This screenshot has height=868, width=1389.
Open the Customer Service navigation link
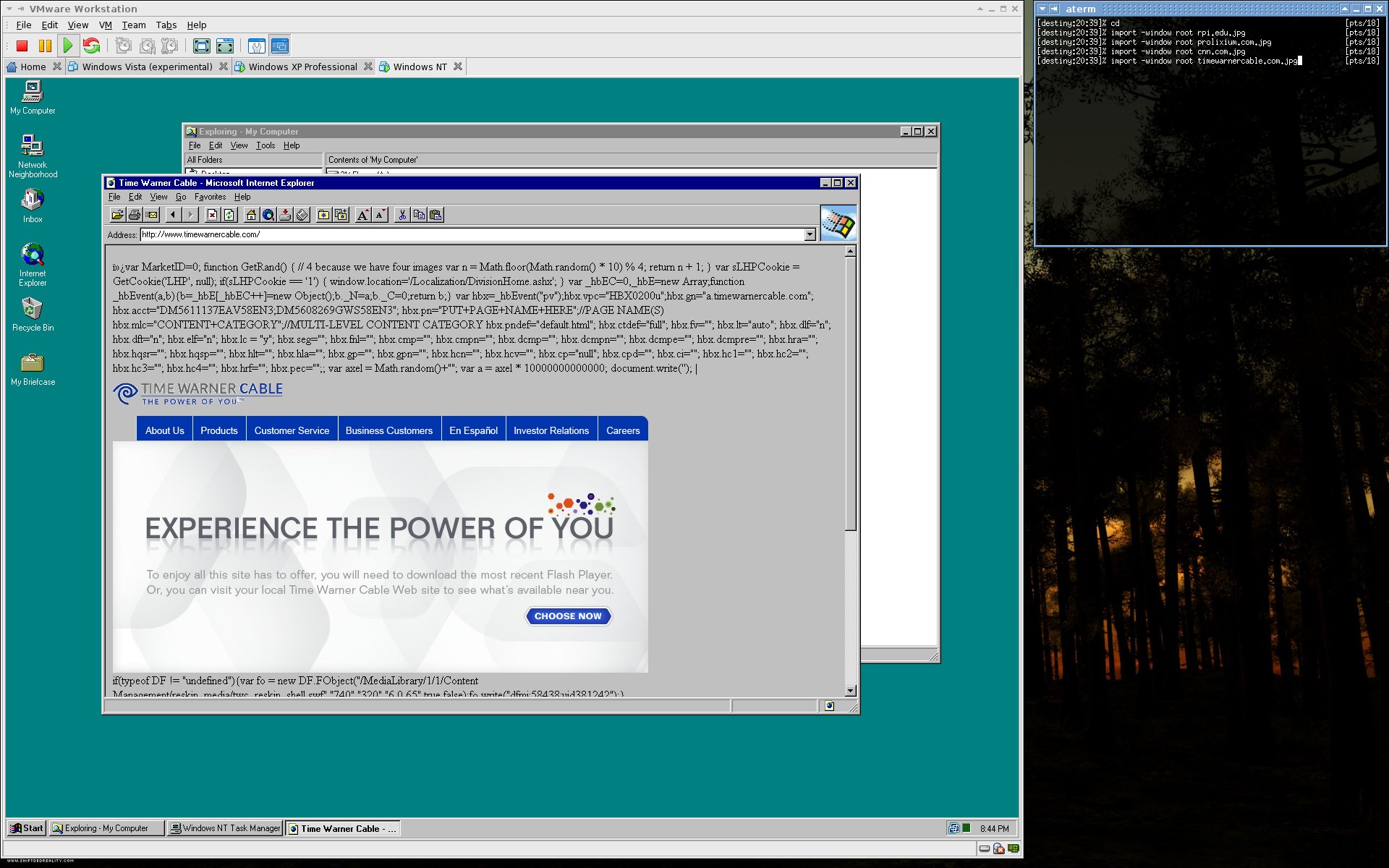pos(292,430)
